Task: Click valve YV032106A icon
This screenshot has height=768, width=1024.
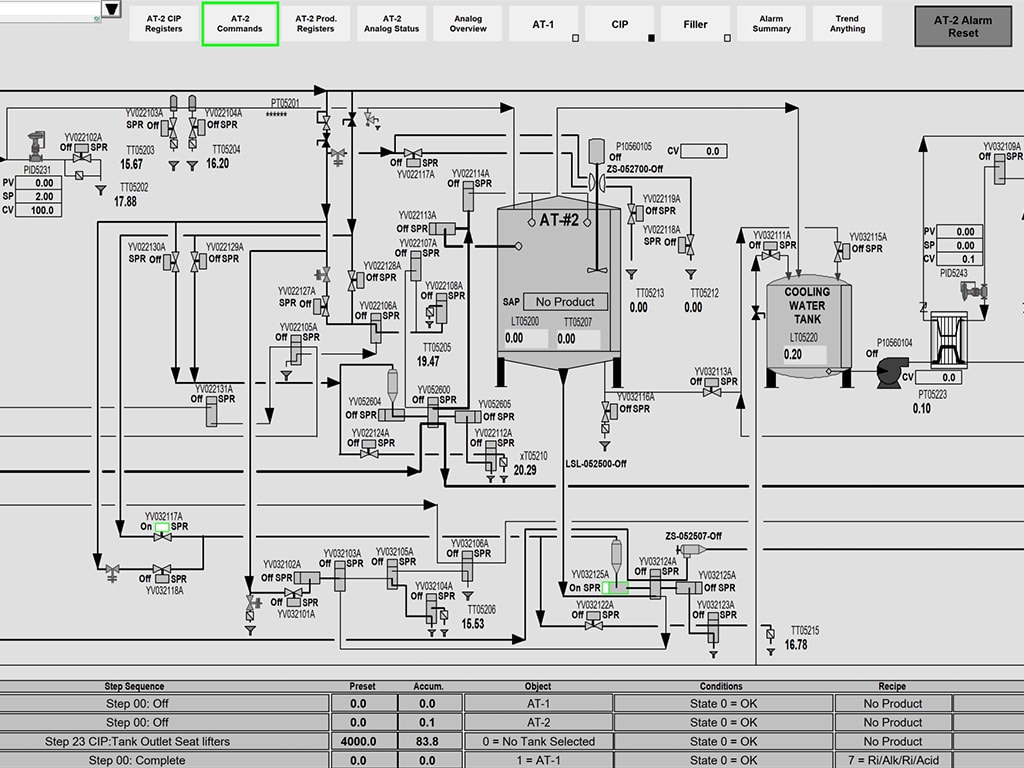Action: coord(468,566)
